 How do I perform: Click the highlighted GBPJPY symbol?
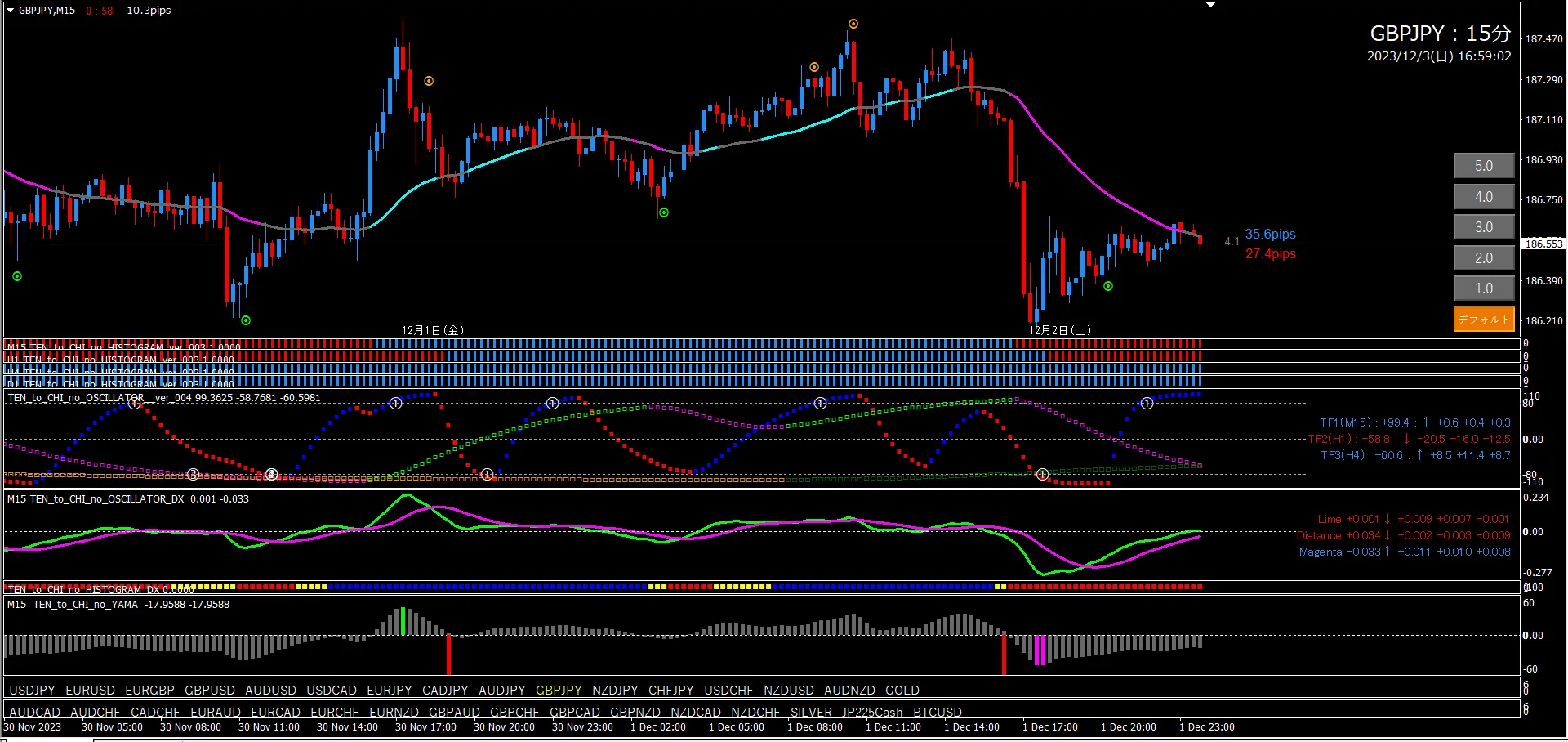[559, 691]
